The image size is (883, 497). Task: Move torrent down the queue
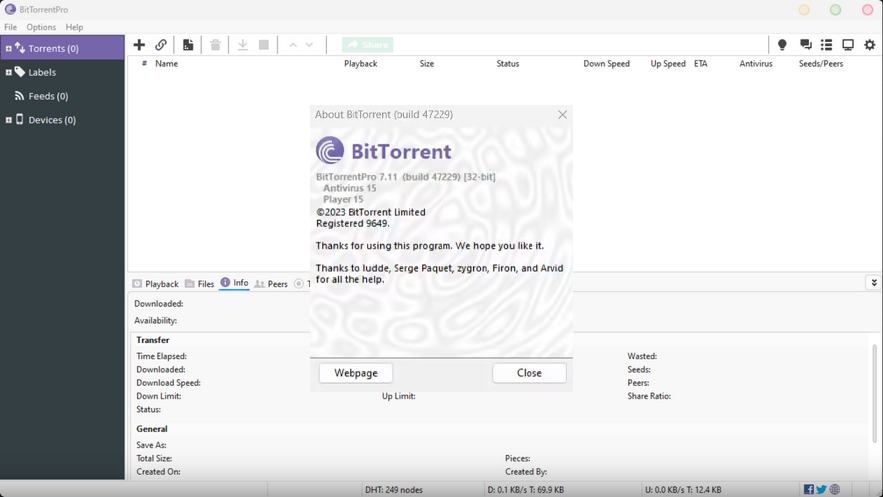pyautogui.click(x=309, y=45)
